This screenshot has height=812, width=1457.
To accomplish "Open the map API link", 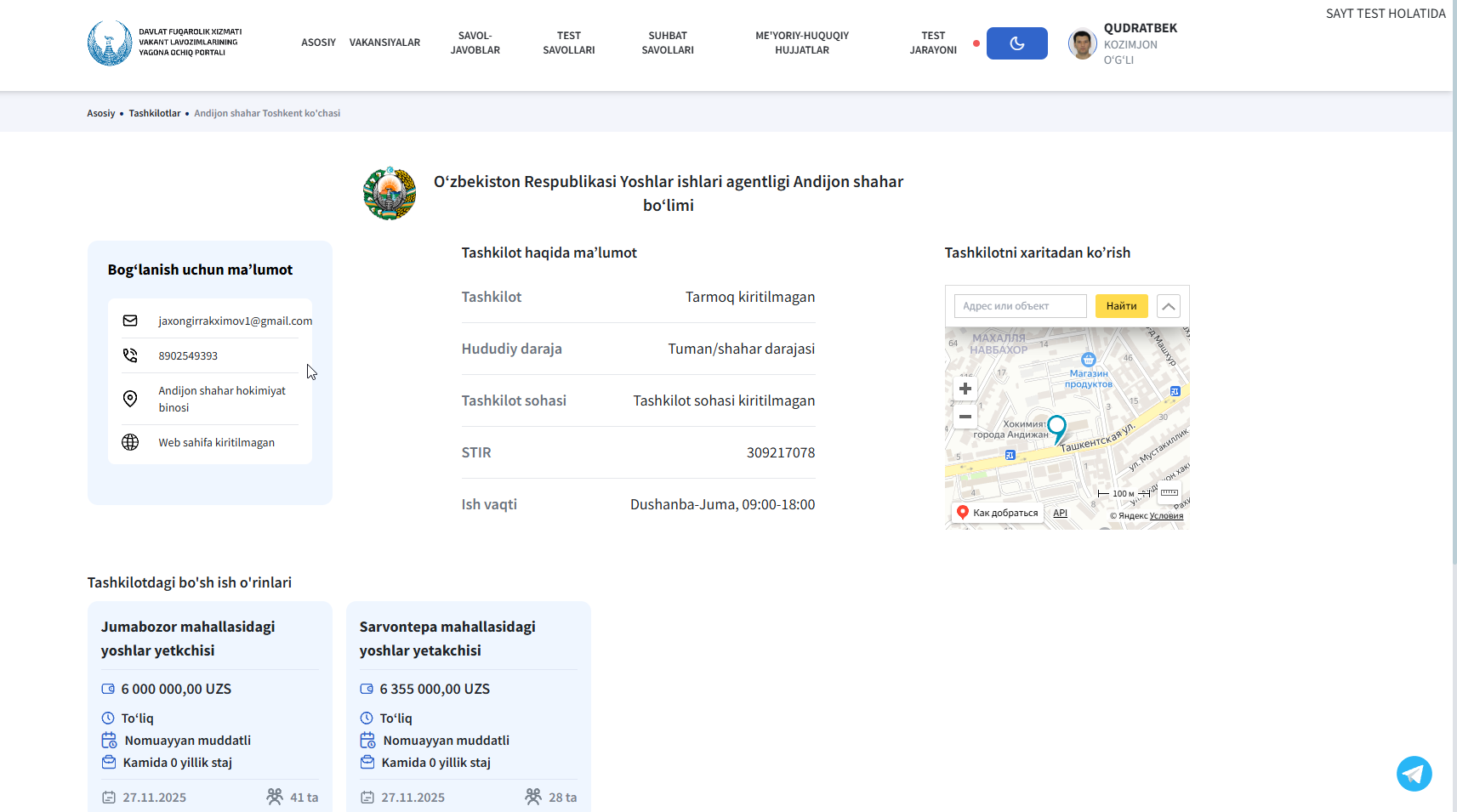I will [x=1060, y=513].
